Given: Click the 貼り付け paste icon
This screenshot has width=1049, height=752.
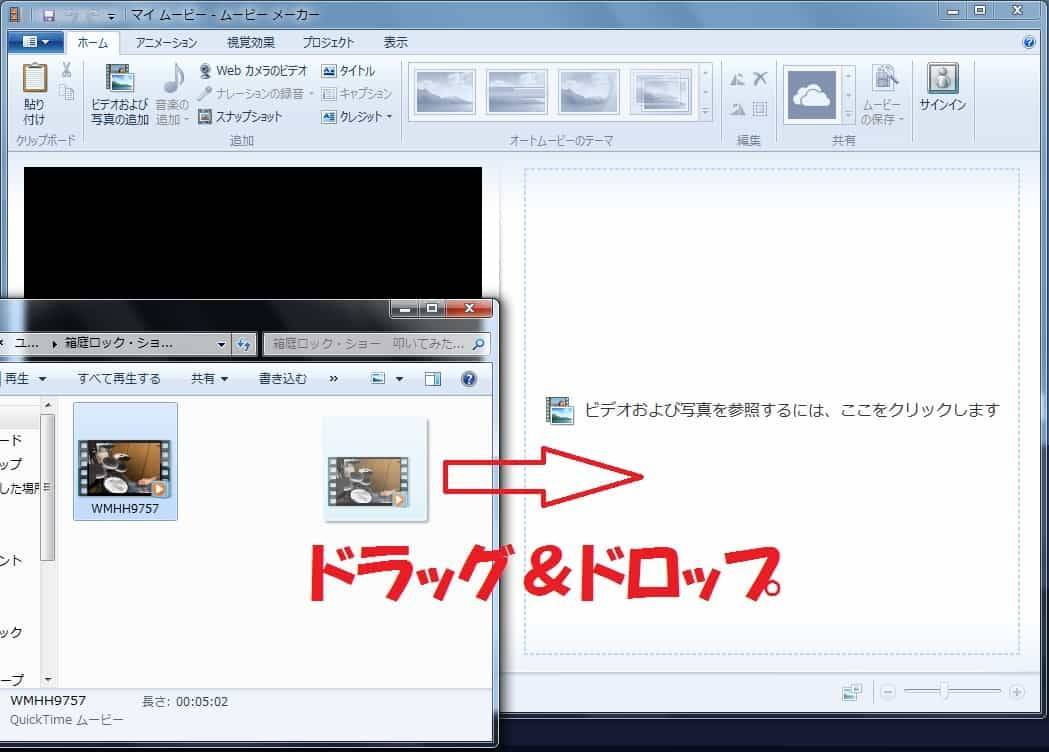Looking at the screenshot, I should pyautogui.click(x=36, y=90).
